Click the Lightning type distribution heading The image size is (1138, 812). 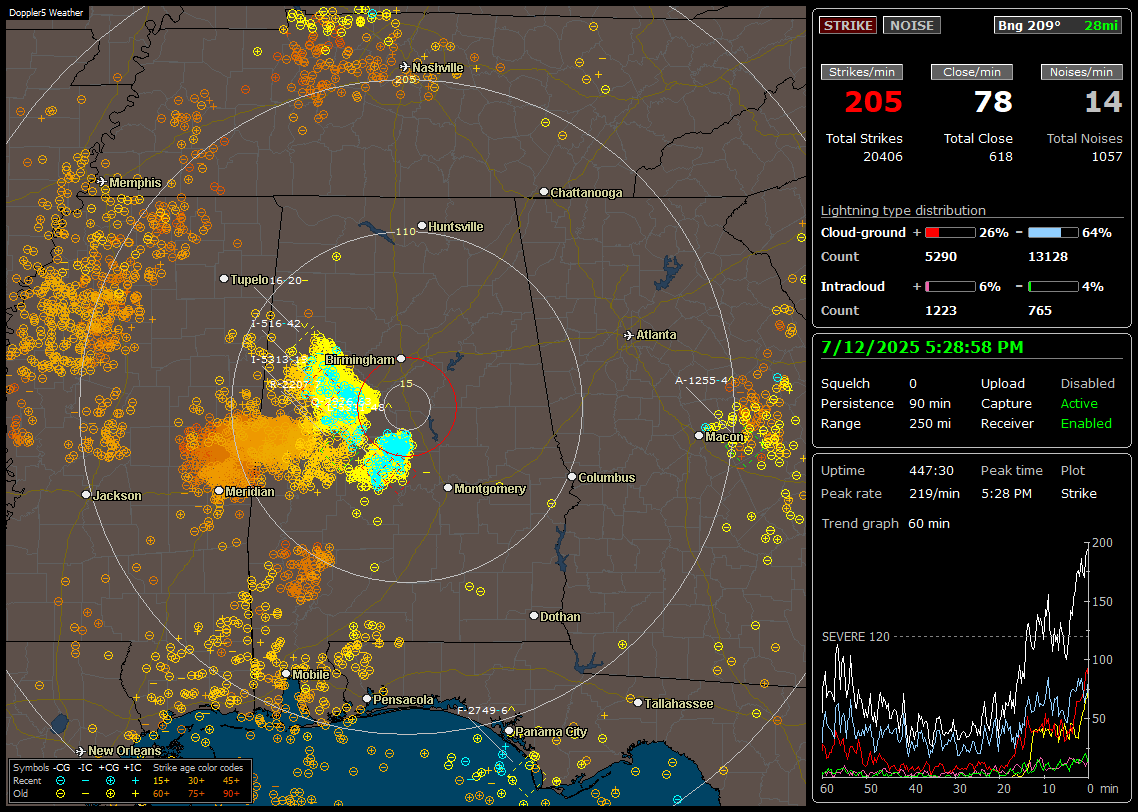coord(903,210)
